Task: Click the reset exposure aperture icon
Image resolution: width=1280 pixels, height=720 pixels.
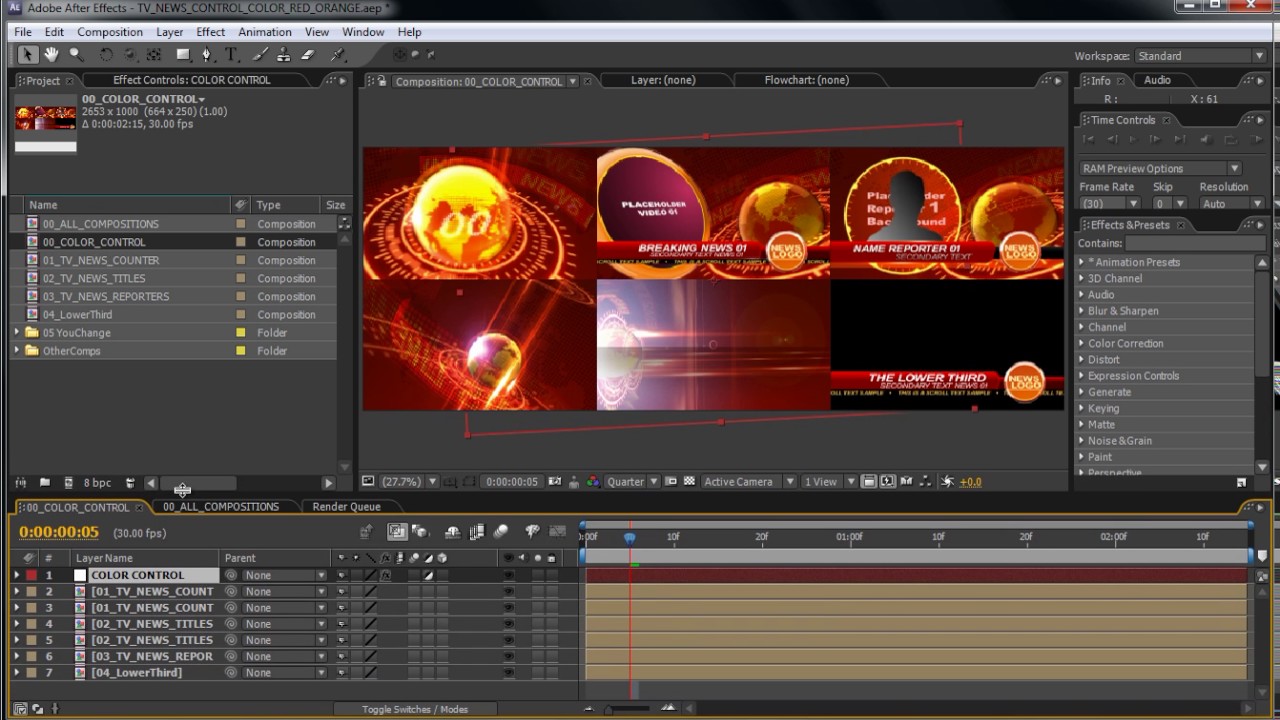Action: pyautogui.click(x=947, y=482)
